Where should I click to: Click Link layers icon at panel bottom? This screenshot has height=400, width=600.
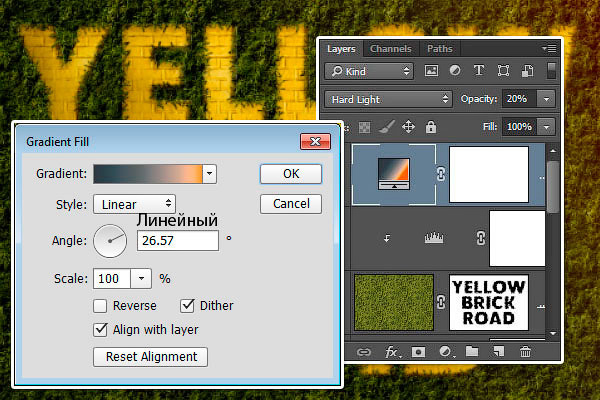click(x=364, y=352)
